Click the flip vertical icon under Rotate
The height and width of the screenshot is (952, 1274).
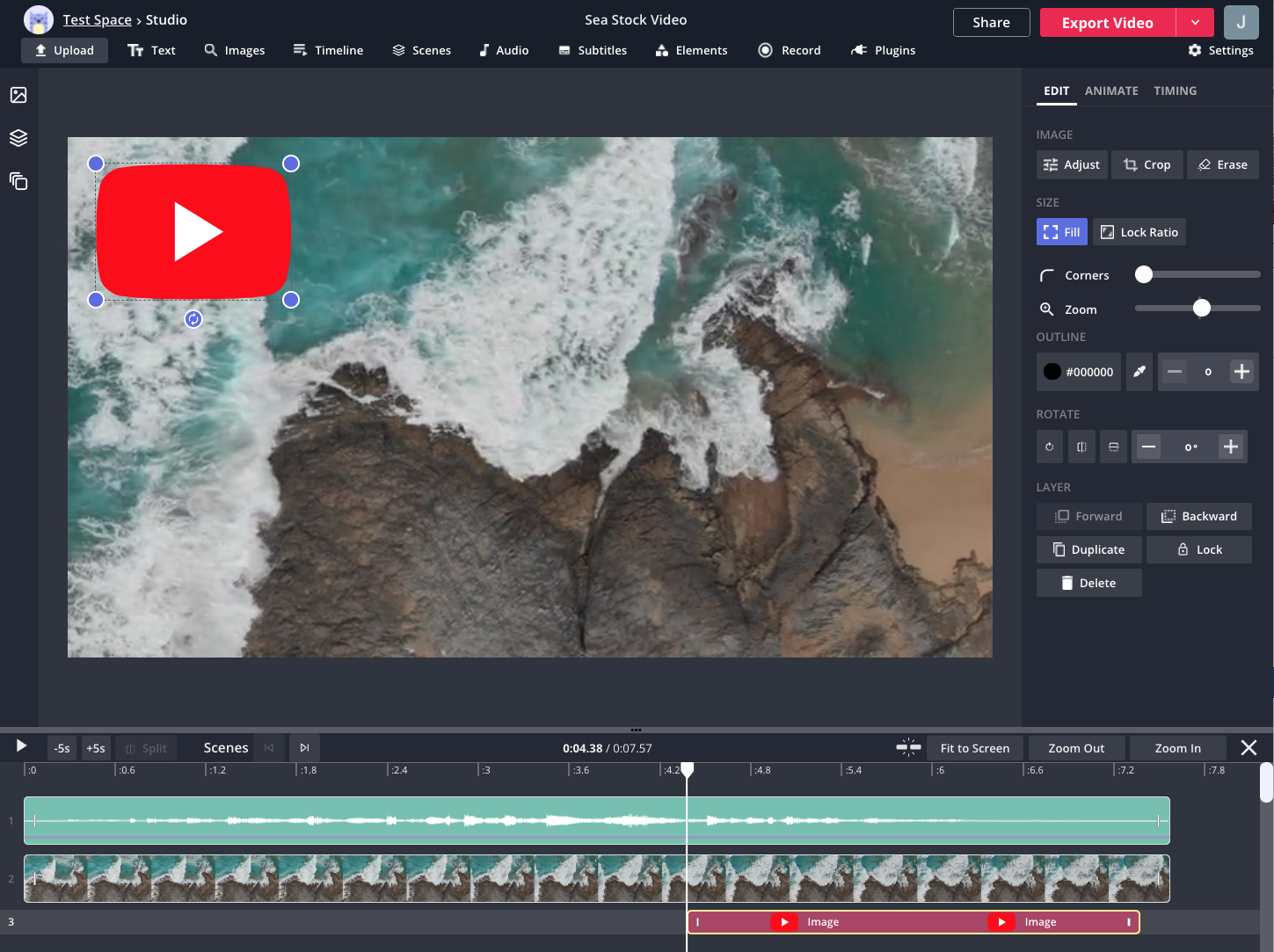click(x=1113, y=447)
